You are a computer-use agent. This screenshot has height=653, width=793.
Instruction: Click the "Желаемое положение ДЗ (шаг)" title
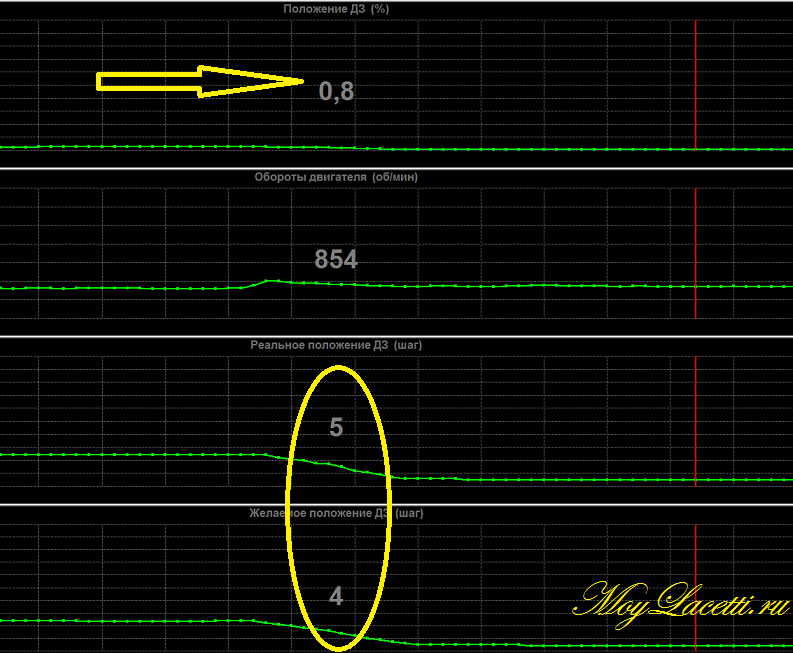coord(336,513)
